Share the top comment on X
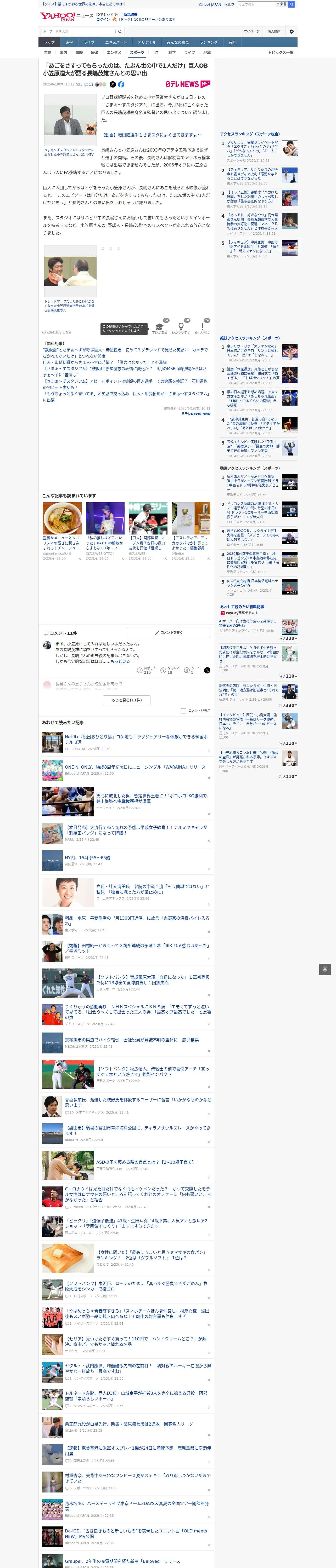336x1568 pixels. click(207, 670)
